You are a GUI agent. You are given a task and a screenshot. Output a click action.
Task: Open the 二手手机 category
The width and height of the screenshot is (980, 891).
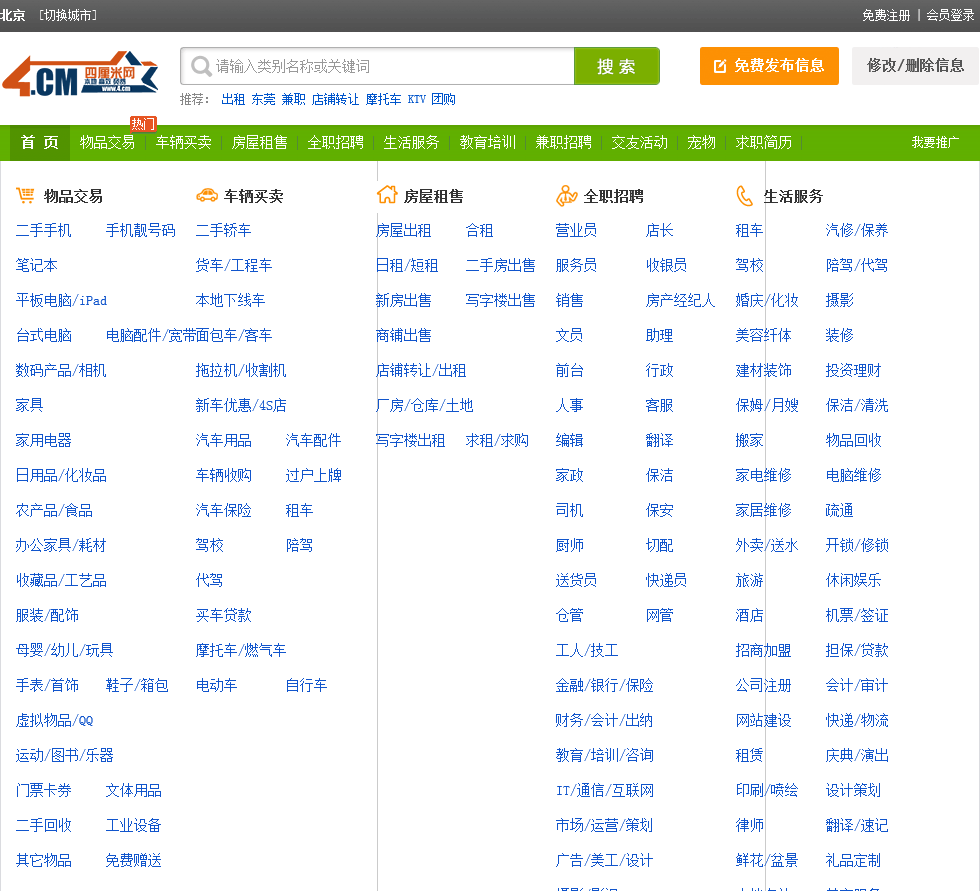(43, 231)
